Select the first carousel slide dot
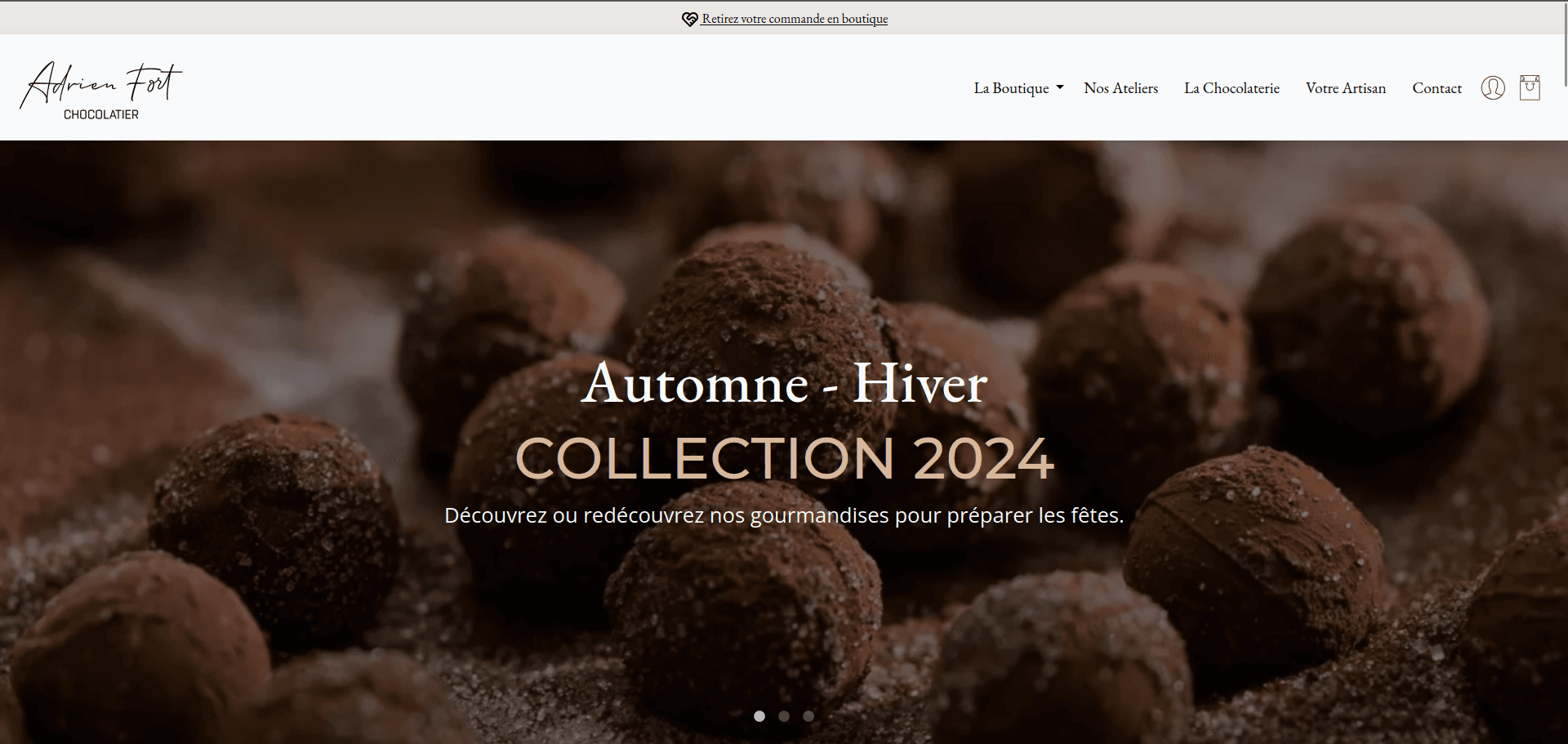The height and width of the screenshot is (744, 1568). coord(759,716)
